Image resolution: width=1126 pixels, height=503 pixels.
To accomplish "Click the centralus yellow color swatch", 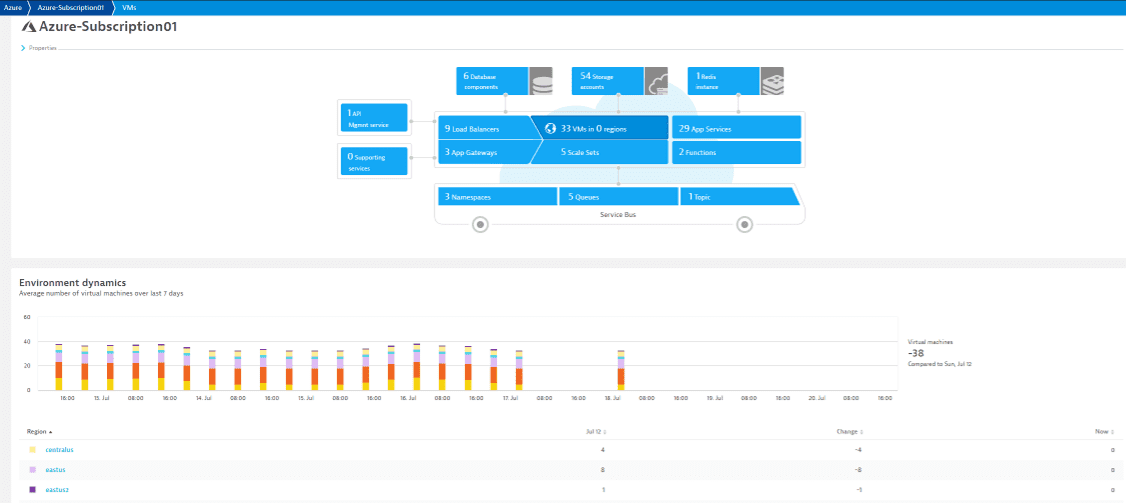I will click(x=32, y=450).
